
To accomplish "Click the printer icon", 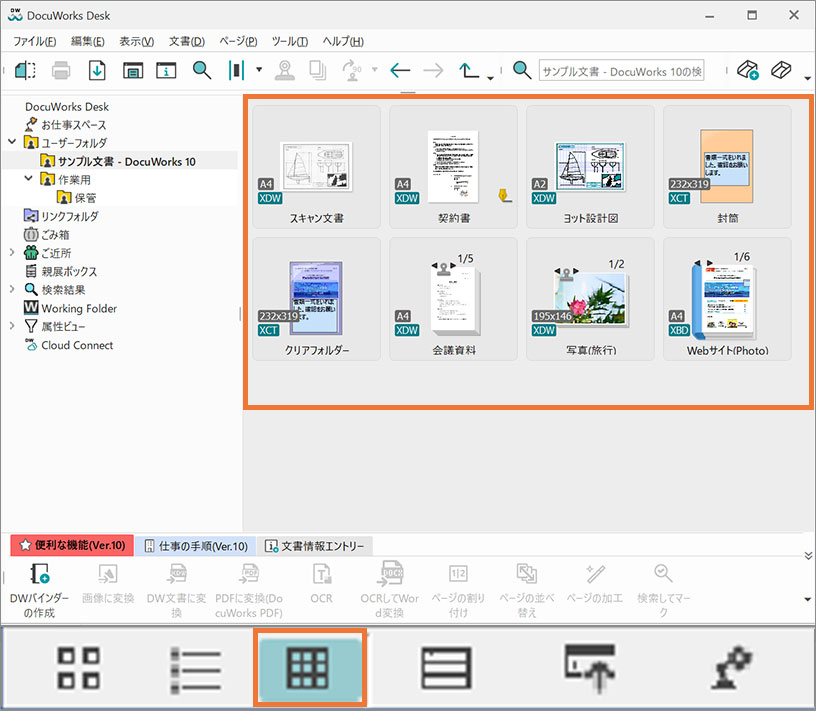I will [61, 70].
